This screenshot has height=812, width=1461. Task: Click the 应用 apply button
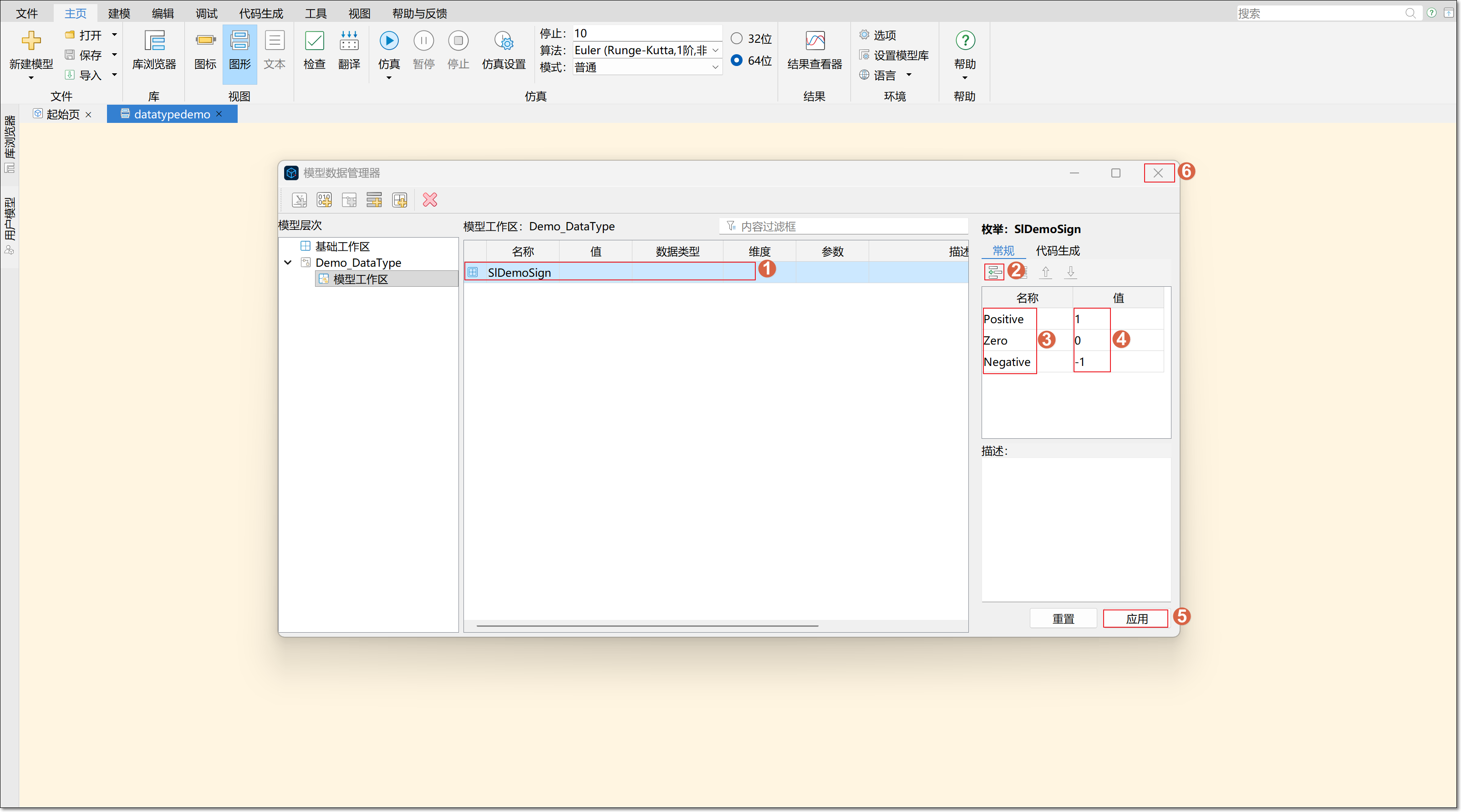click(1135, 619)
